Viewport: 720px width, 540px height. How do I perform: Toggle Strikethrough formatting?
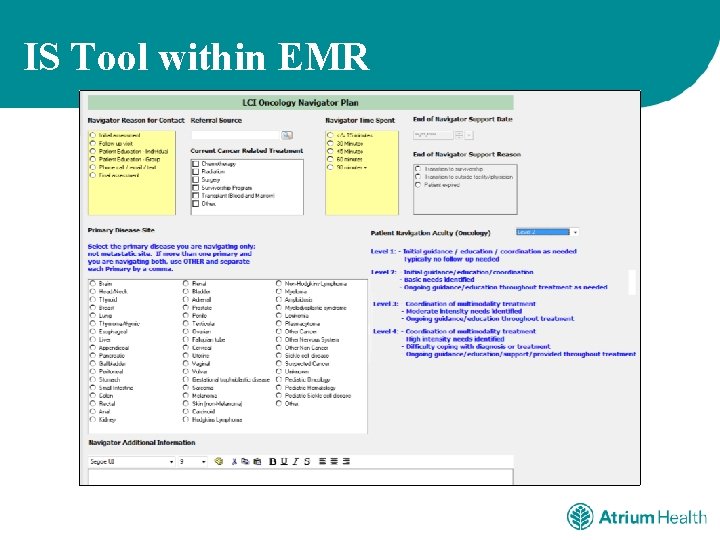[x=307, y=461]
